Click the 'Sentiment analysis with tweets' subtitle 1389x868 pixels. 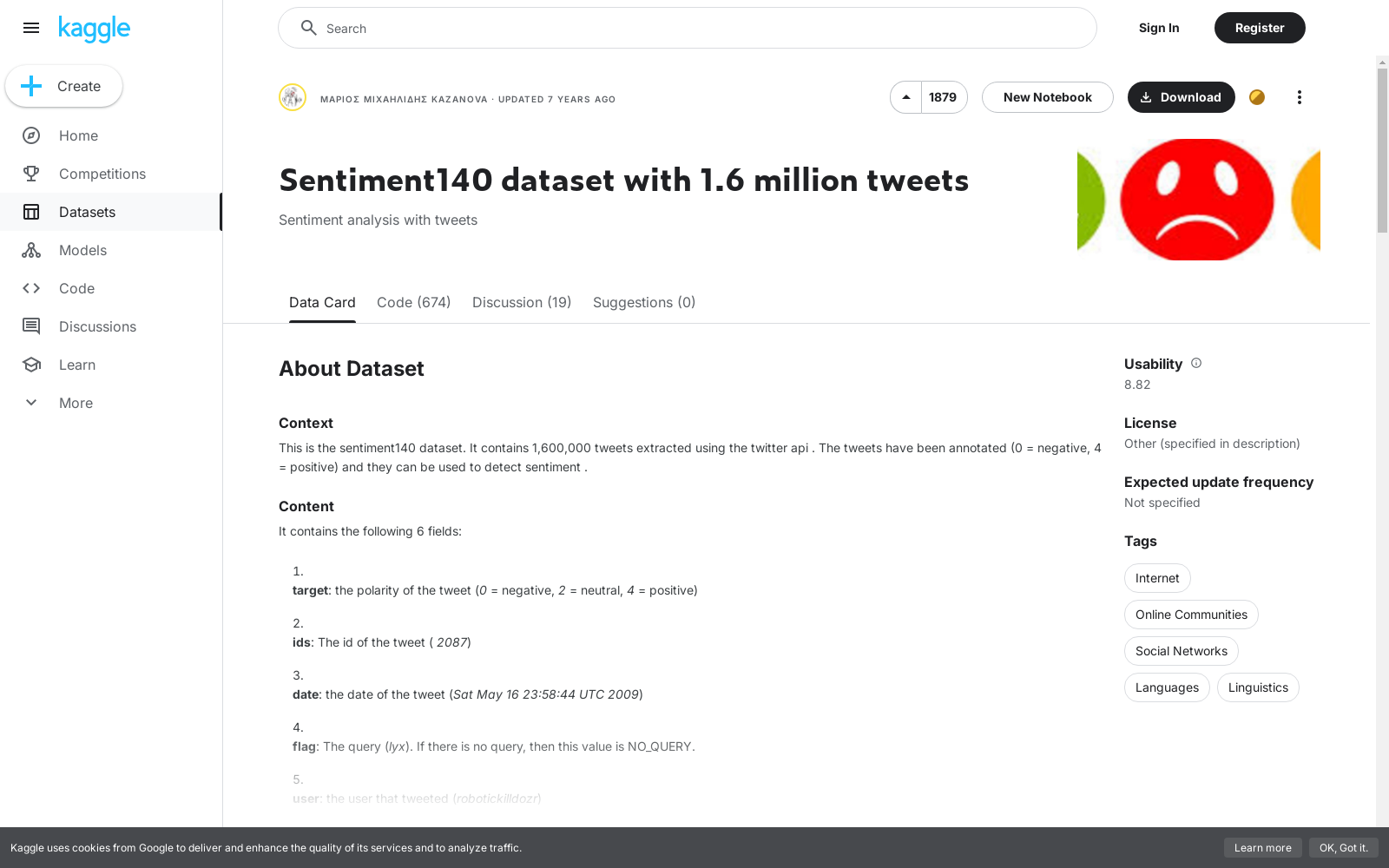pos(378,220)
